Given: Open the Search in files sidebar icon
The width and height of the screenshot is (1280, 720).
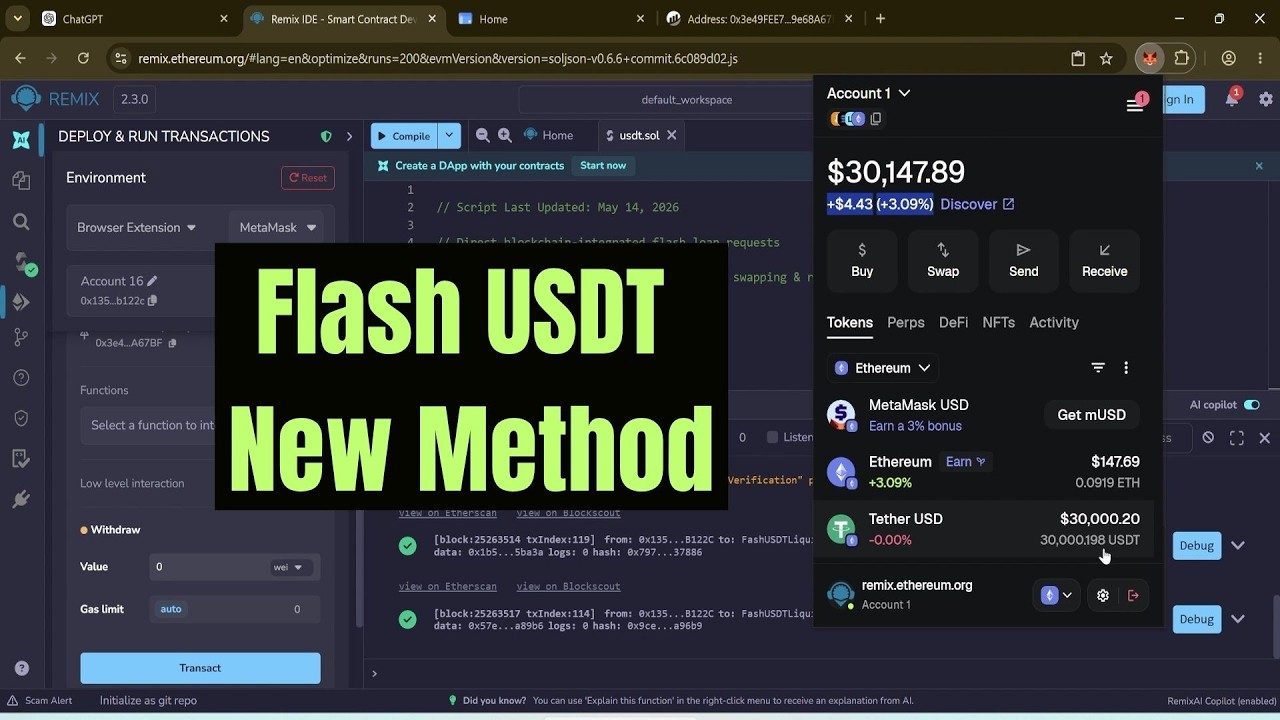Looking at the screenshot, I should (21, 221).
